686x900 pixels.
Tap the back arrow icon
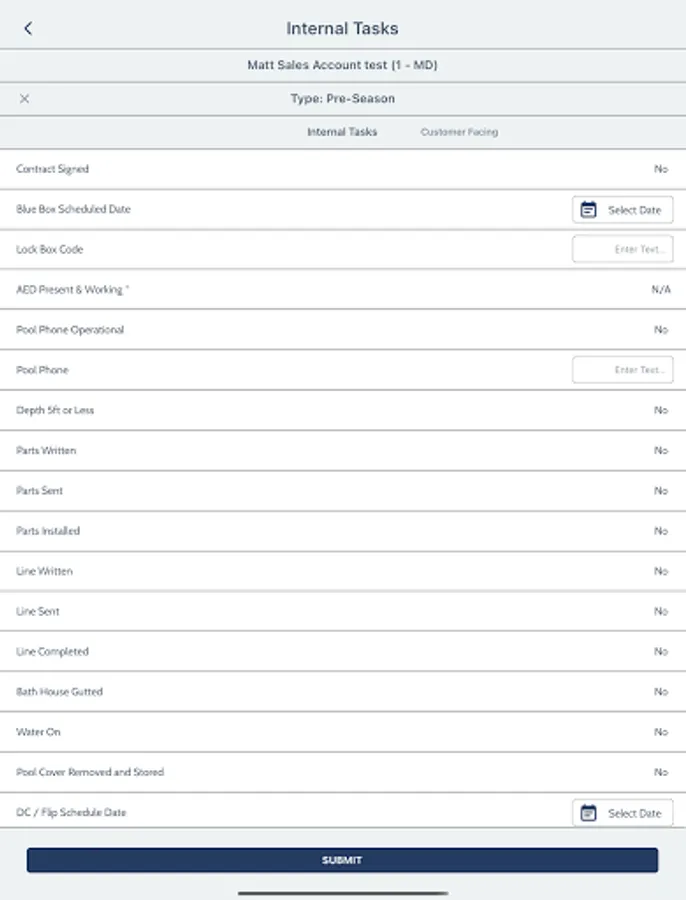[28, 29]
